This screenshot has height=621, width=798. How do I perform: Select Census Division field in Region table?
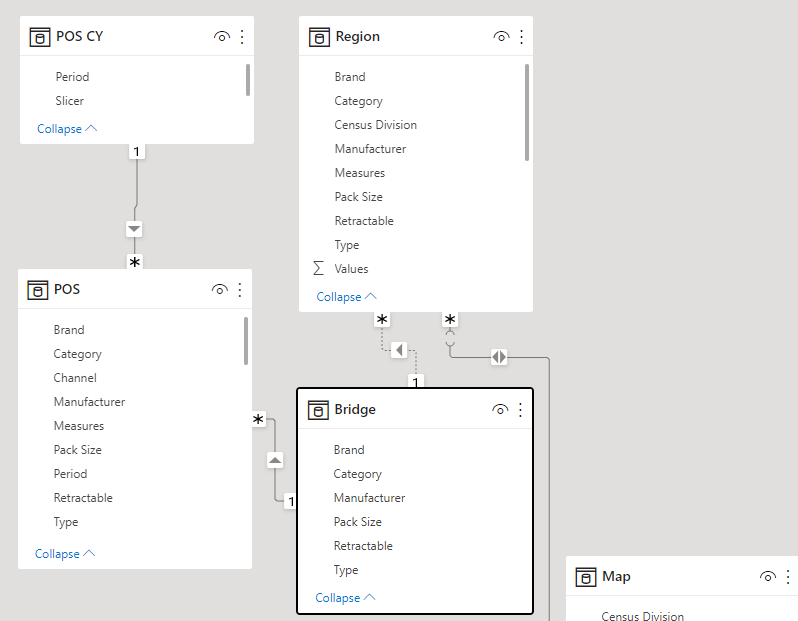pos(376,125)
